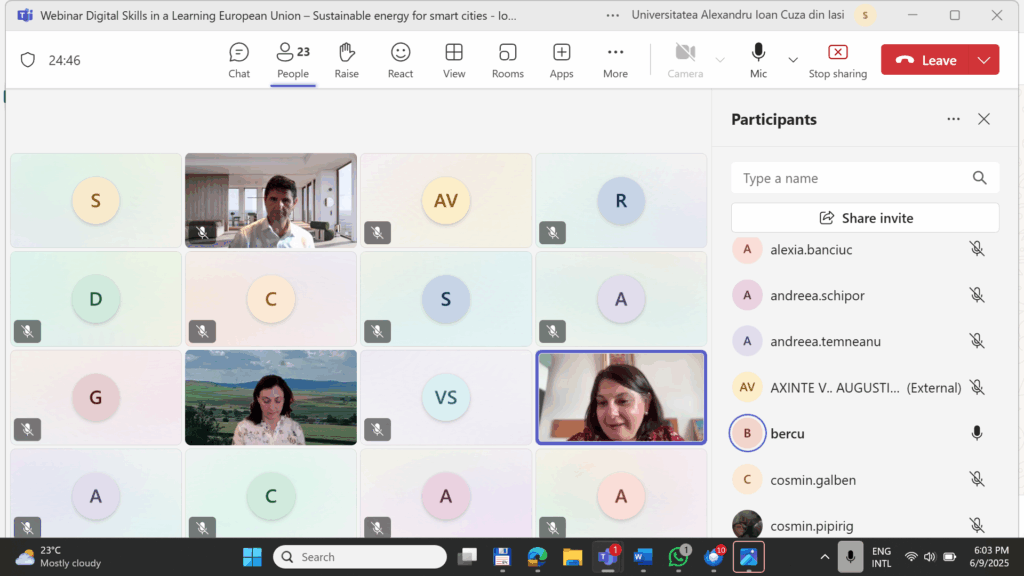The image size is (1024, 576).
Task: Open the Apps menu
Action: pos(561,60)
